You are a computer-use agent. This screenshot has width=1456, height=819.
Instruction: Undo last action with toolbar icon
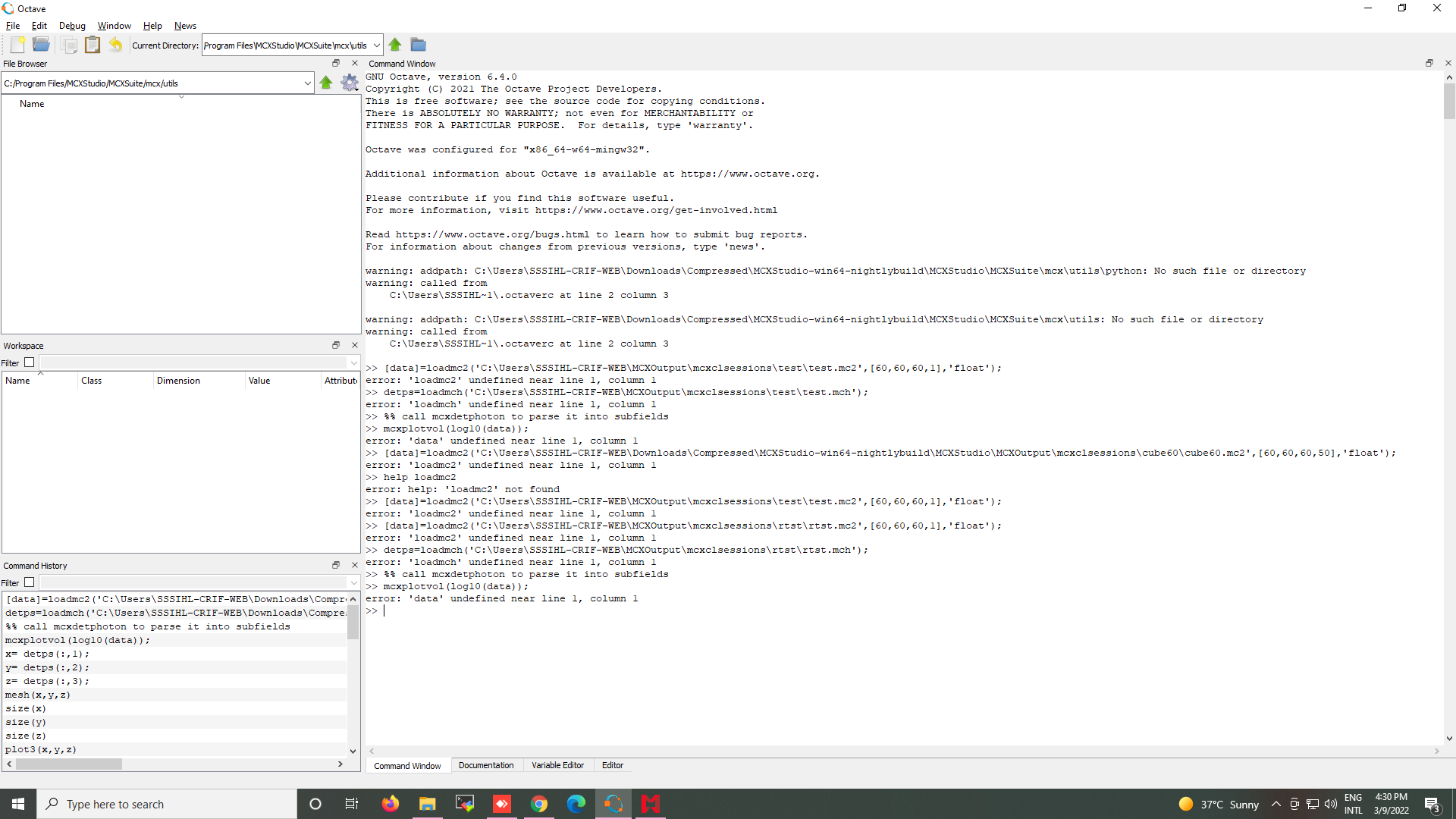(x=115, y=45)
